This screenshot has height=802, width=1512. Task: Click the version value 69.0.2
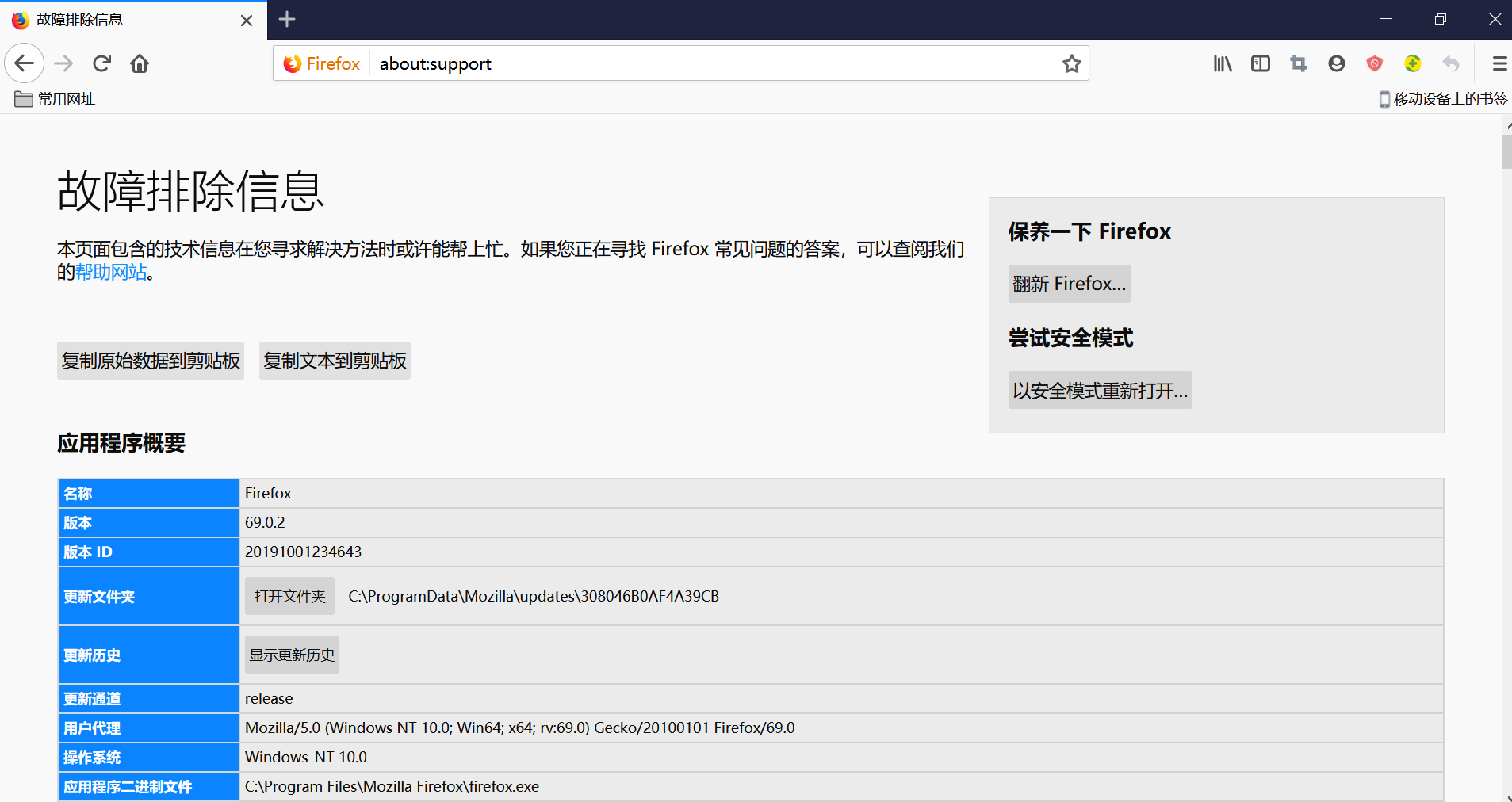pos(265,522)
